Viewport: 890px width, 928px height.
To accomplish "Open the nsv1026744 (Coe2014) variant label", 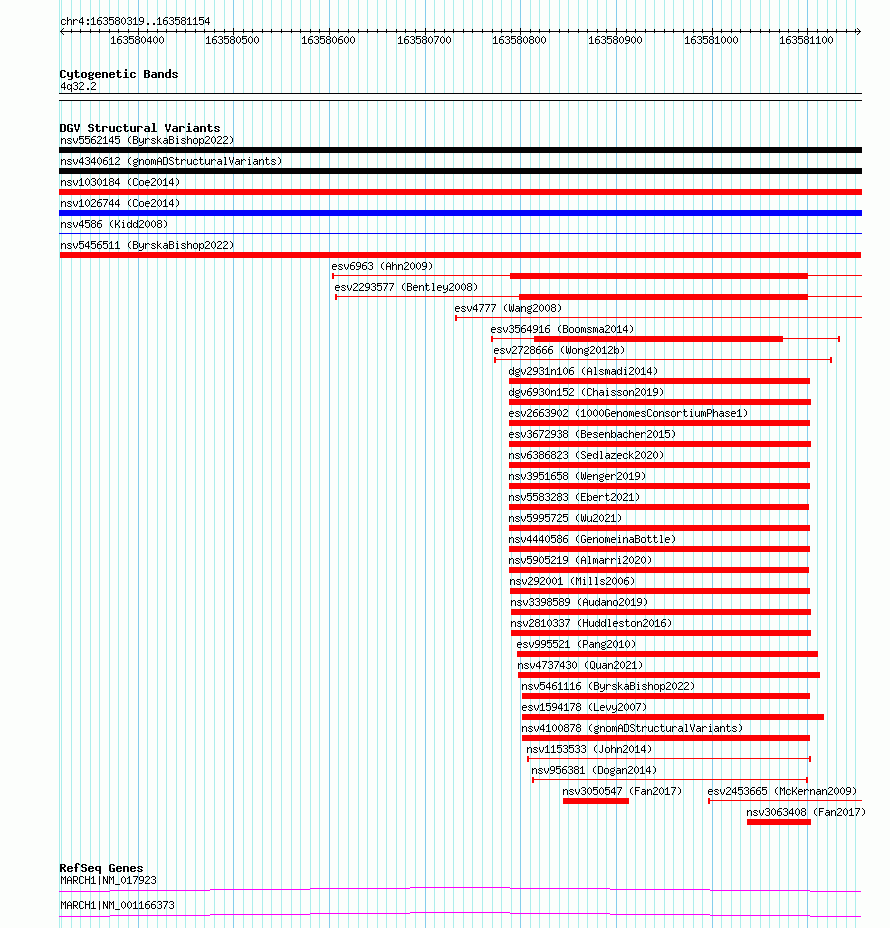I will [120, 203].
